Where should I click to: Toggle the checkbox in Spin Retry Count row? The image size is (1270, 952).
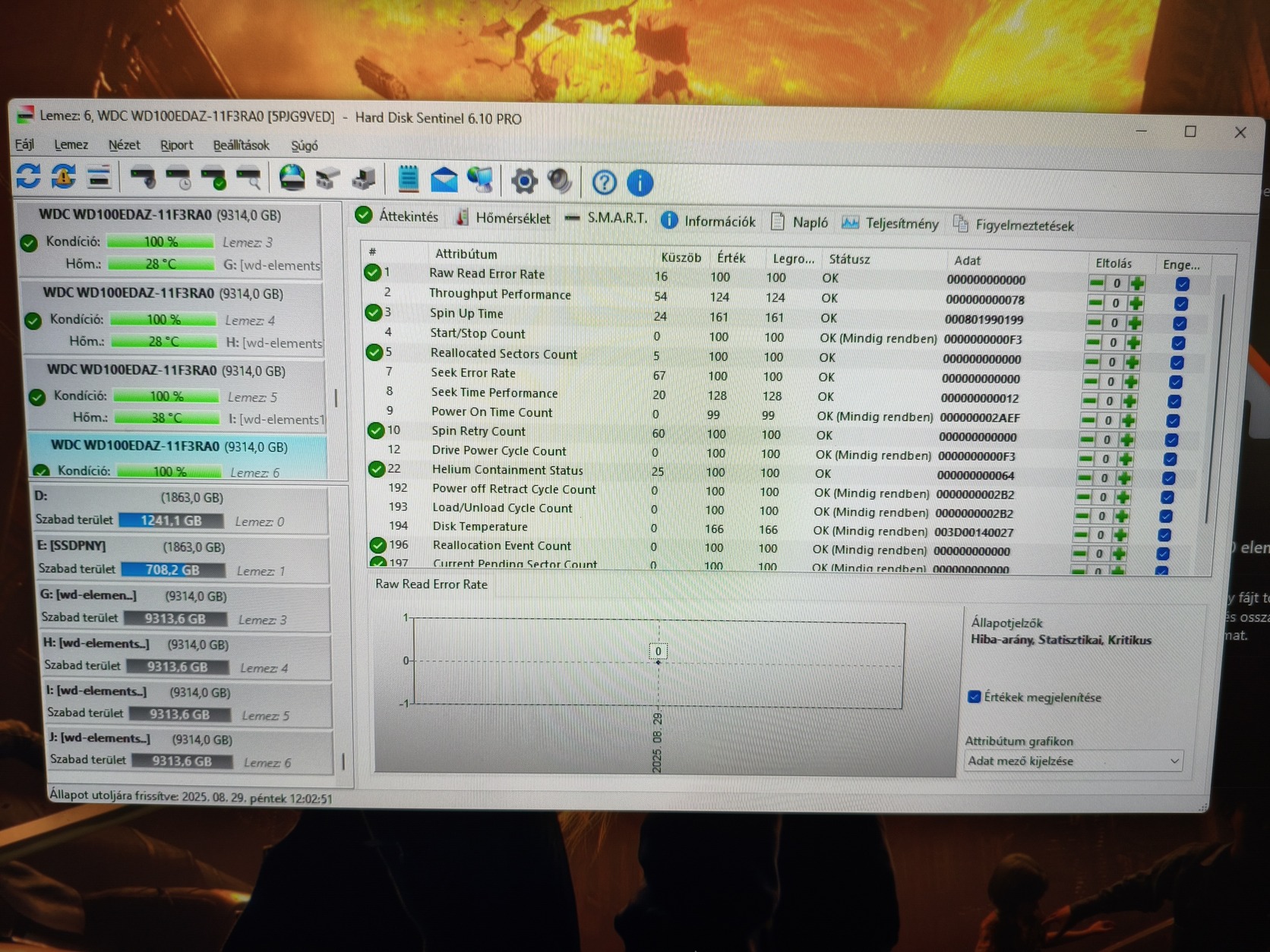coord(1171,440)
